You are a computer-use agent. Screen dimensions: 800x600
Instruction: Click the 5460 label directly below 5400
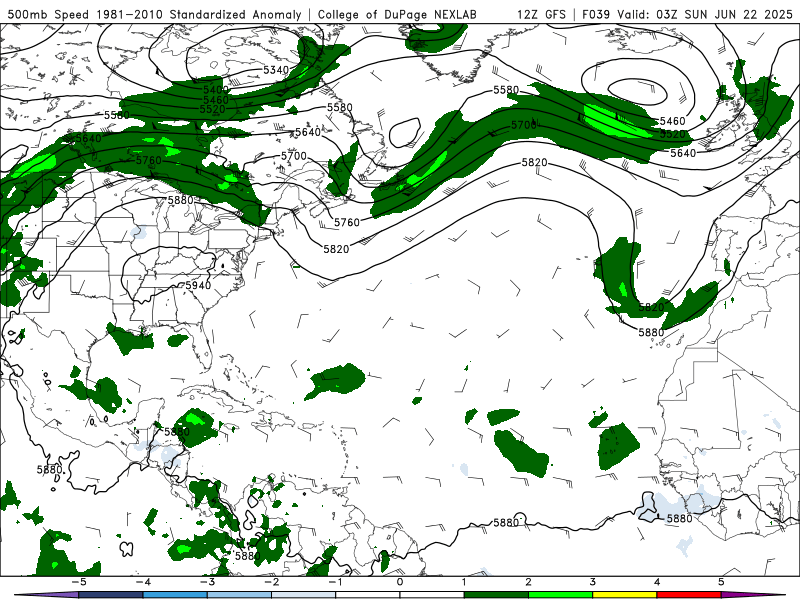(x=216, y=100)
